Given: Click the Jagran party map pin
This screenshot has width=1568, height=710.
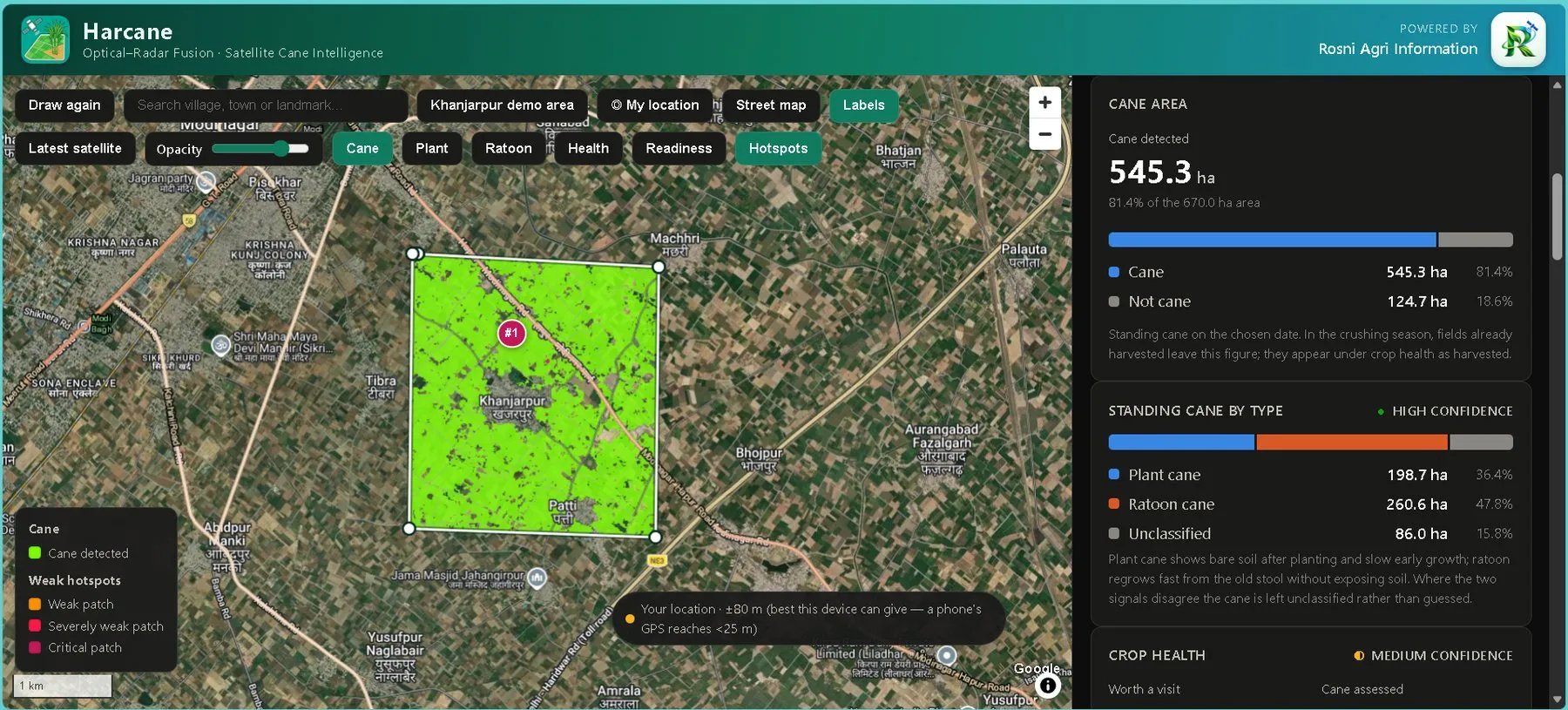Looking at the screenshot, I should point(206,181).
